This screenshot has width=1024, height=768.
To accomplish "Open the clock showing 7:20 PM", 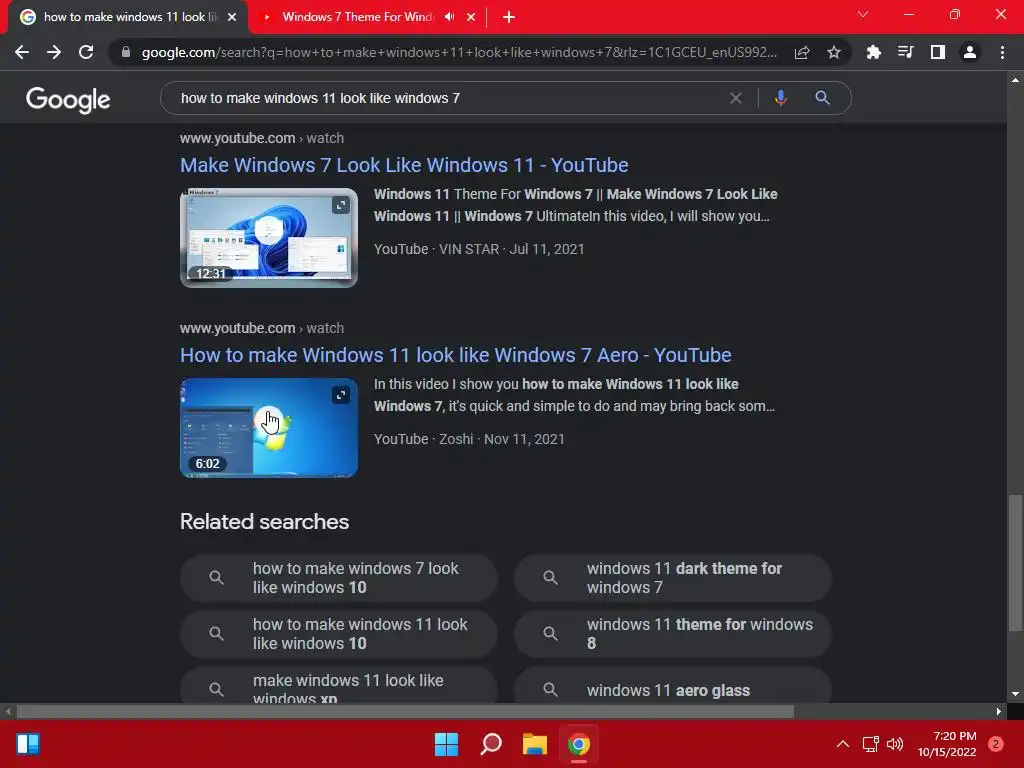I will pos(947,744).
